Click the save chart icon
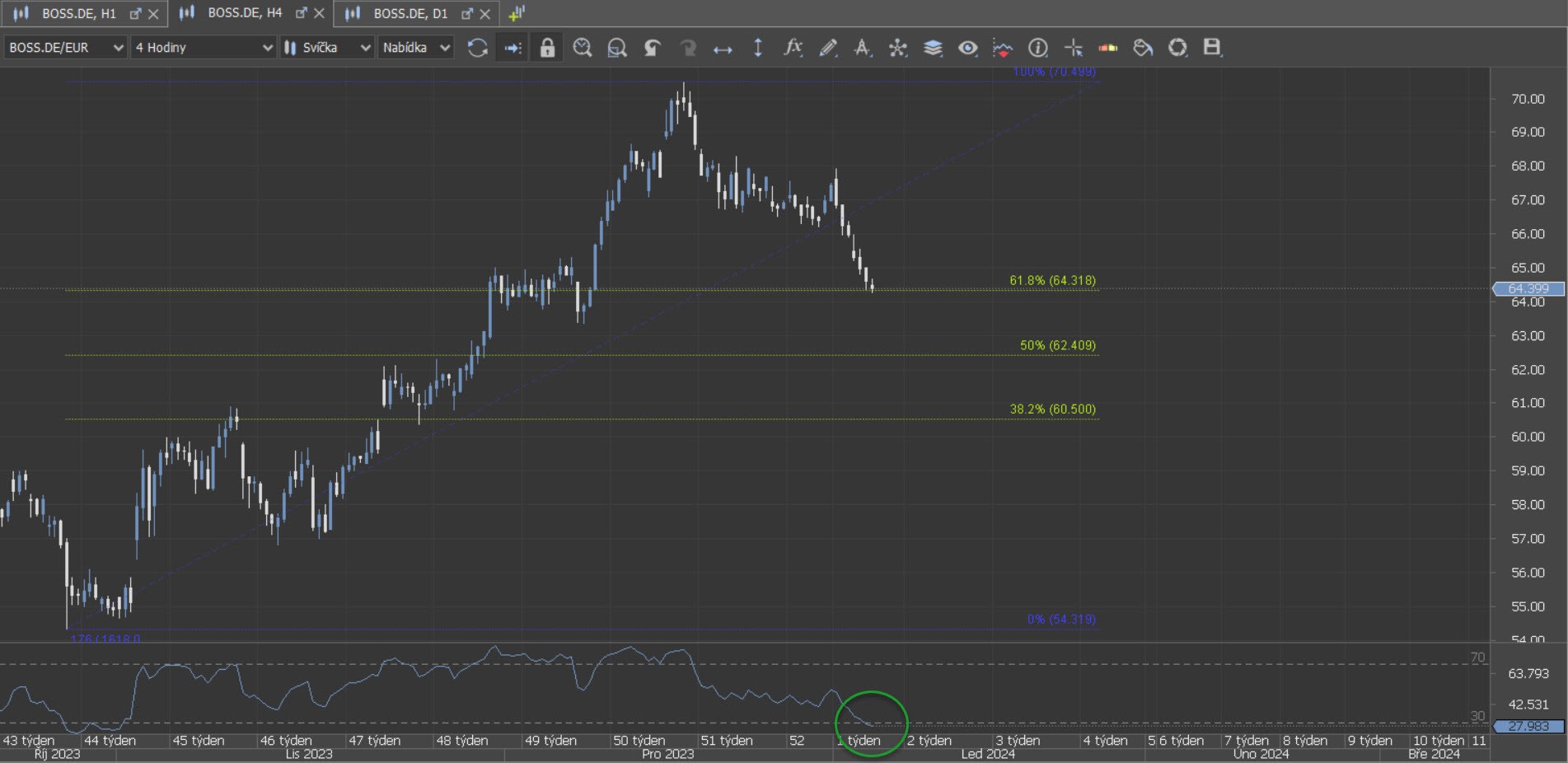Image resolution: width=1568 pixels, height=763 pixels. pyautogui.click(x=1211, y=48)
